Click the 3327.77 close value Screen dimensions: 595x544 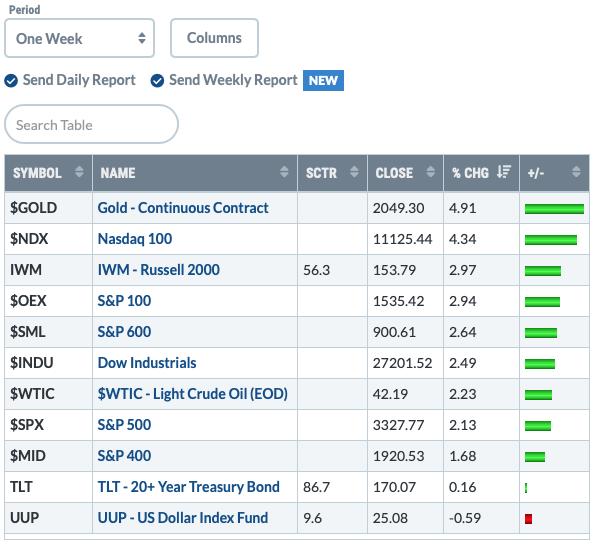(398, 425)
